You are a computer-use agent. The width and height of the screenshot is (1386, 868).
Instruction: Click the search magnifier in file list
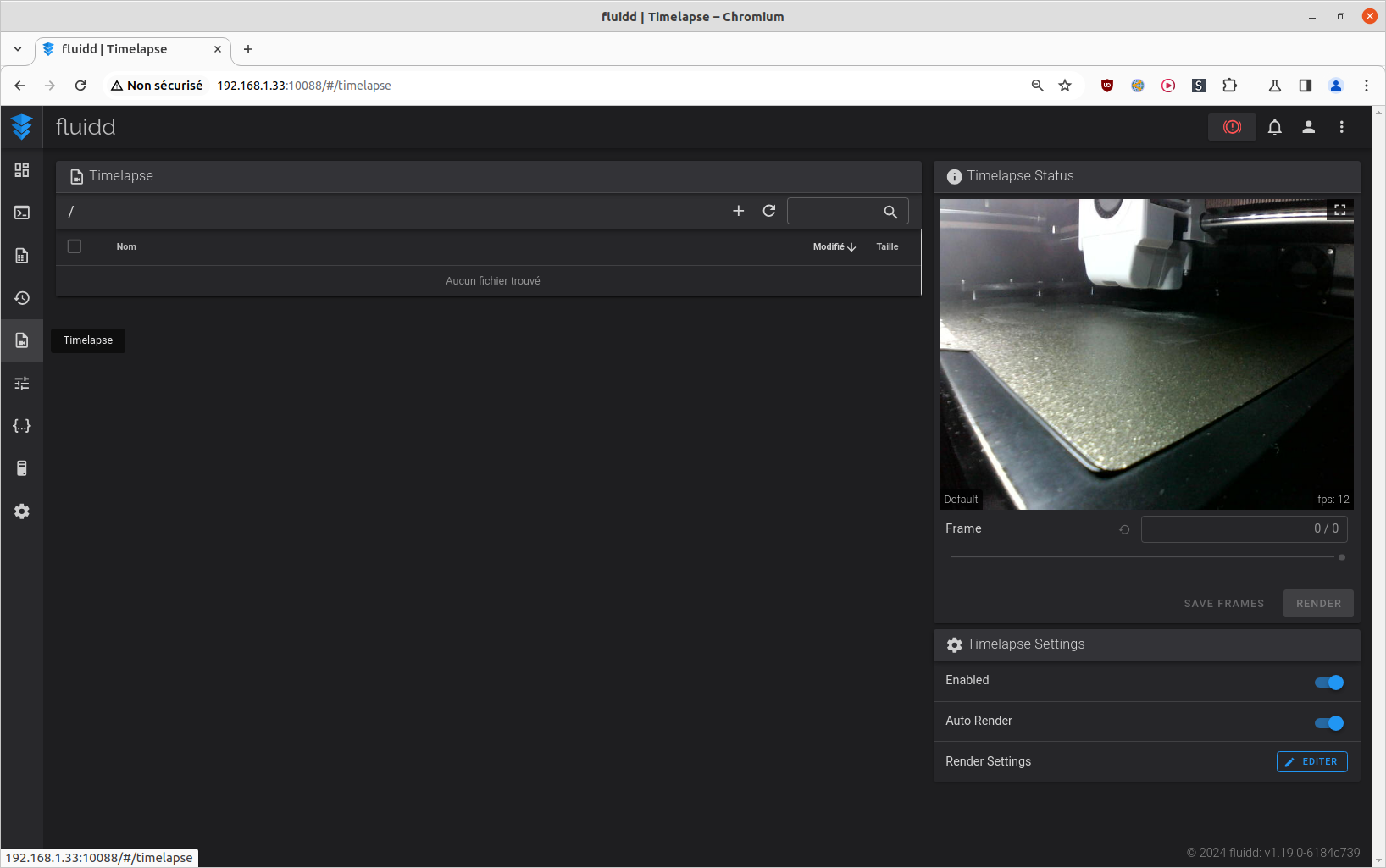890,212
